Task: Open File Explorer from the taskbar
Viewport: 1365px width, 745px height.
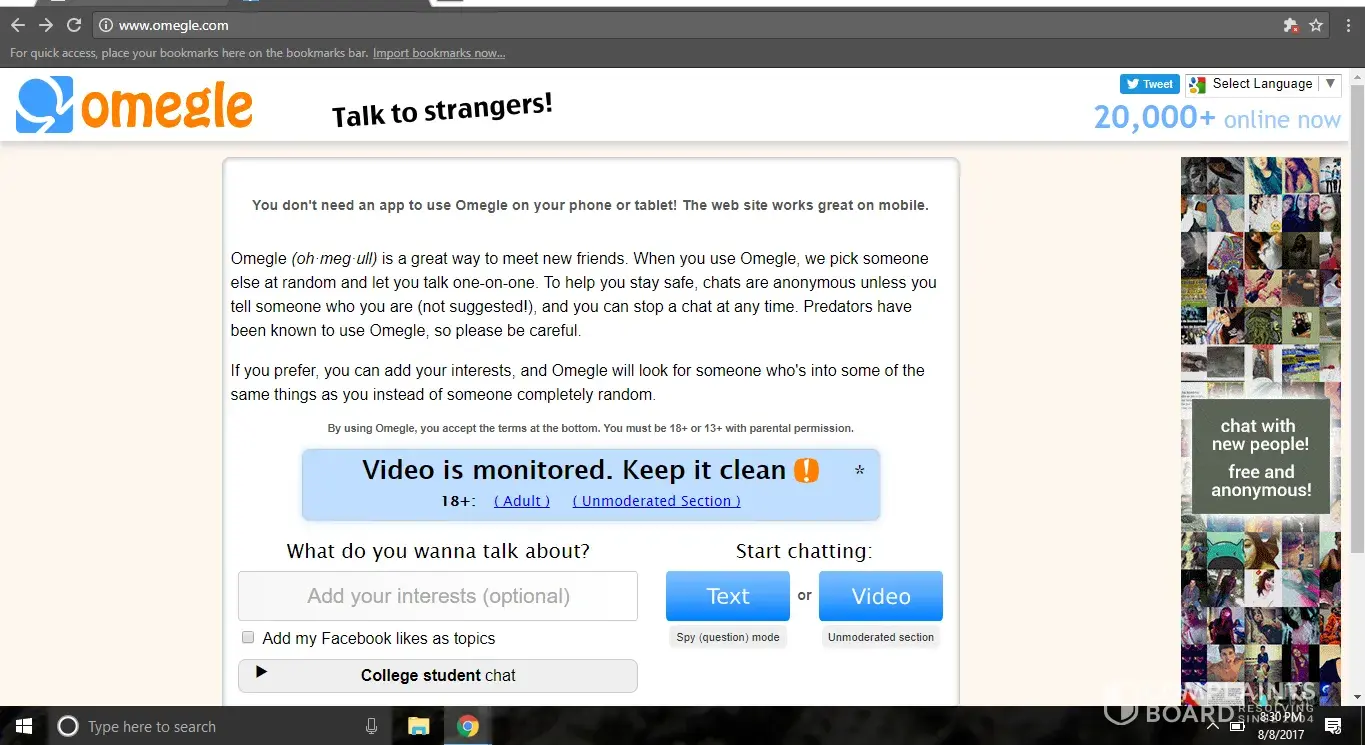Action: pos(418,727)
